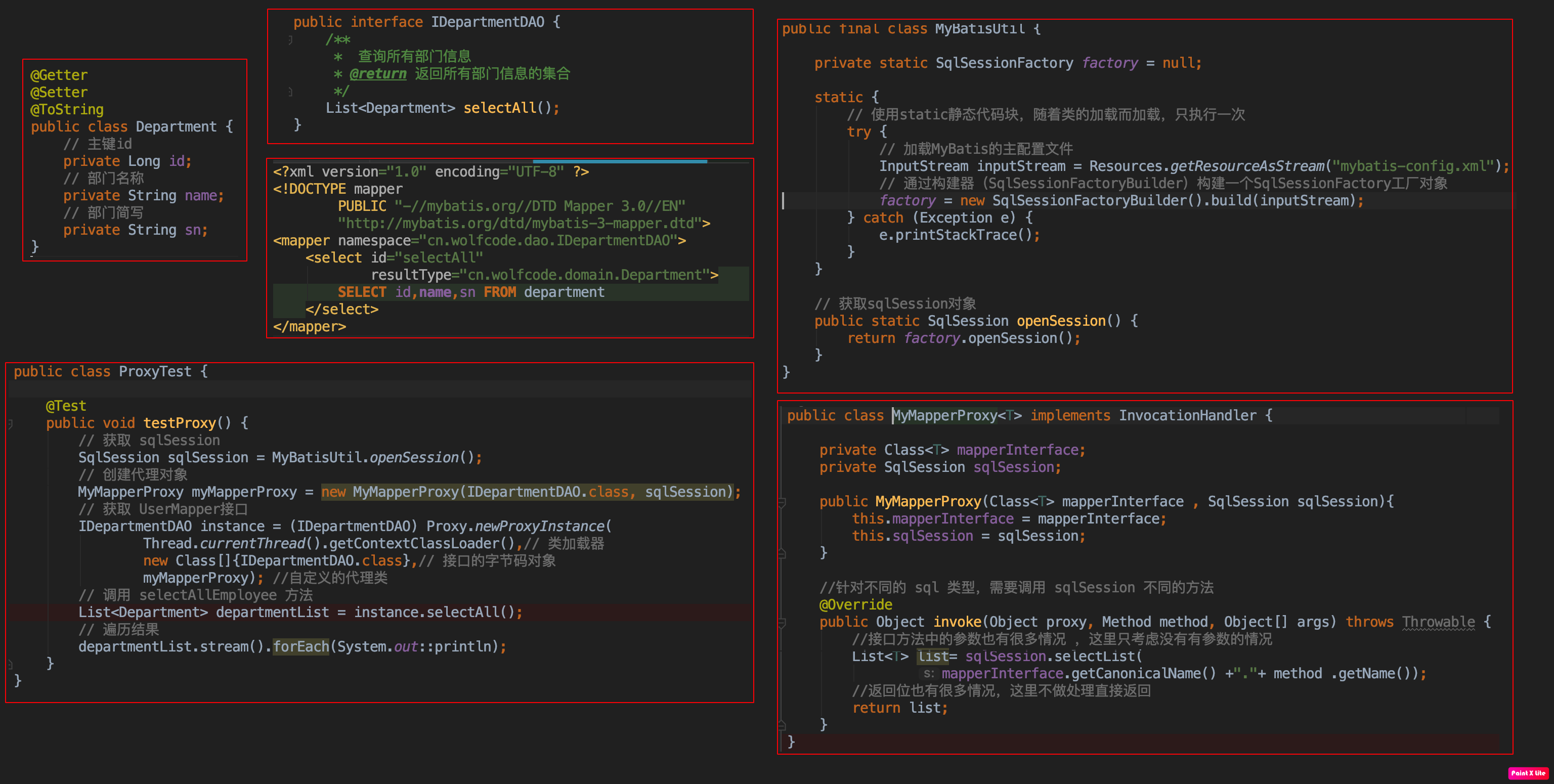
Task: Click the InvocationHandler interface name
Action: tap(1188, 416)
